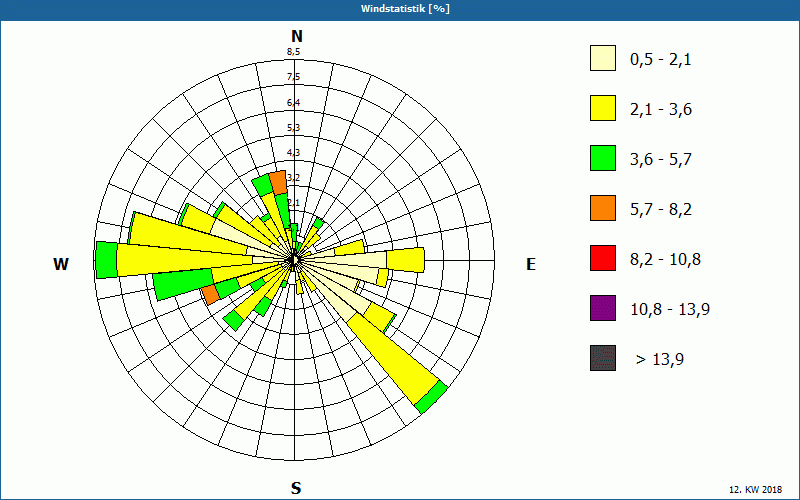Click the S compass label
The image size is (800, 500).
click(296, 488)
